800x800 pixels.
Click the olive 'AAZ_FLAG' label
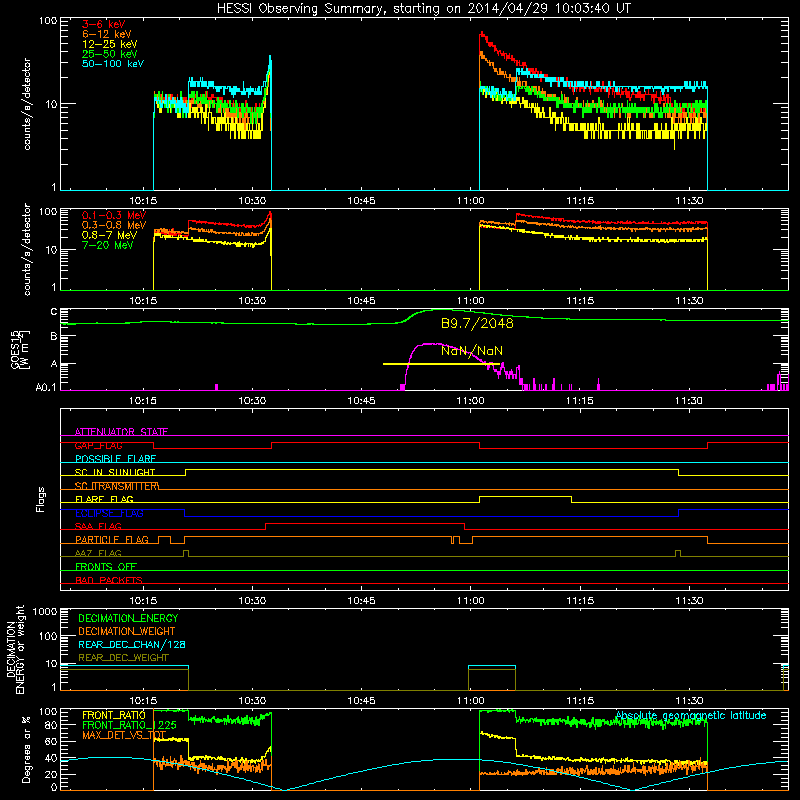[x=98, y=553]
